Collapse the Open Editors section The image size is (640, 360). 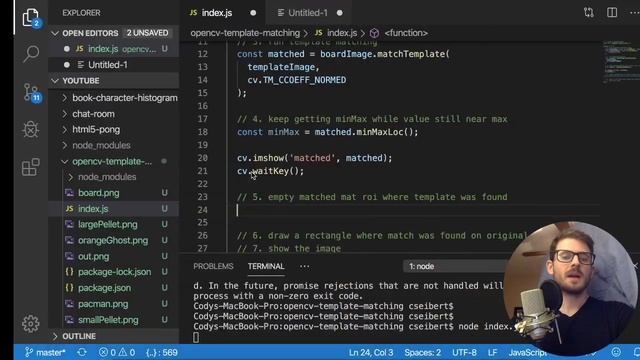coord(55,33)
